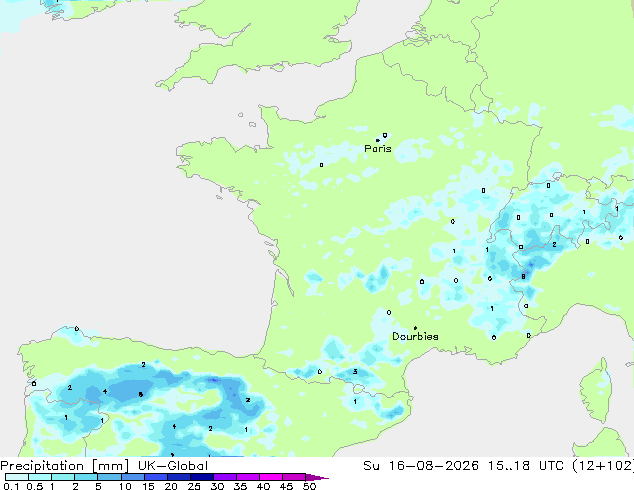Click the over-50 arrow tip of legend

click(317, 477)
